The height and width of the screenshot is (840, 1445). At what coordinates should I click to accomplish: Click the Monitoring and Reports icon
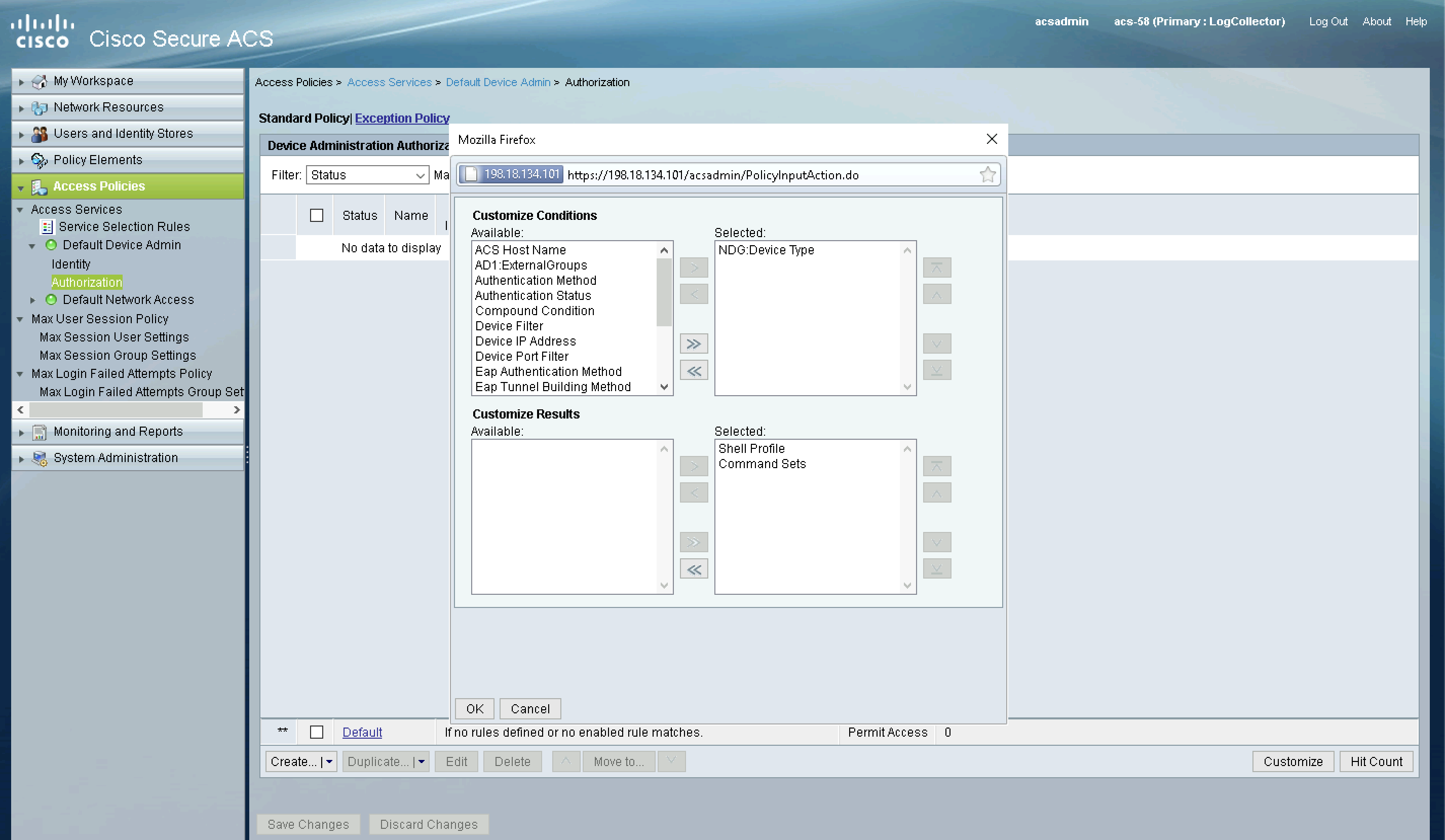pyautogui.click(x=39, y=432)
